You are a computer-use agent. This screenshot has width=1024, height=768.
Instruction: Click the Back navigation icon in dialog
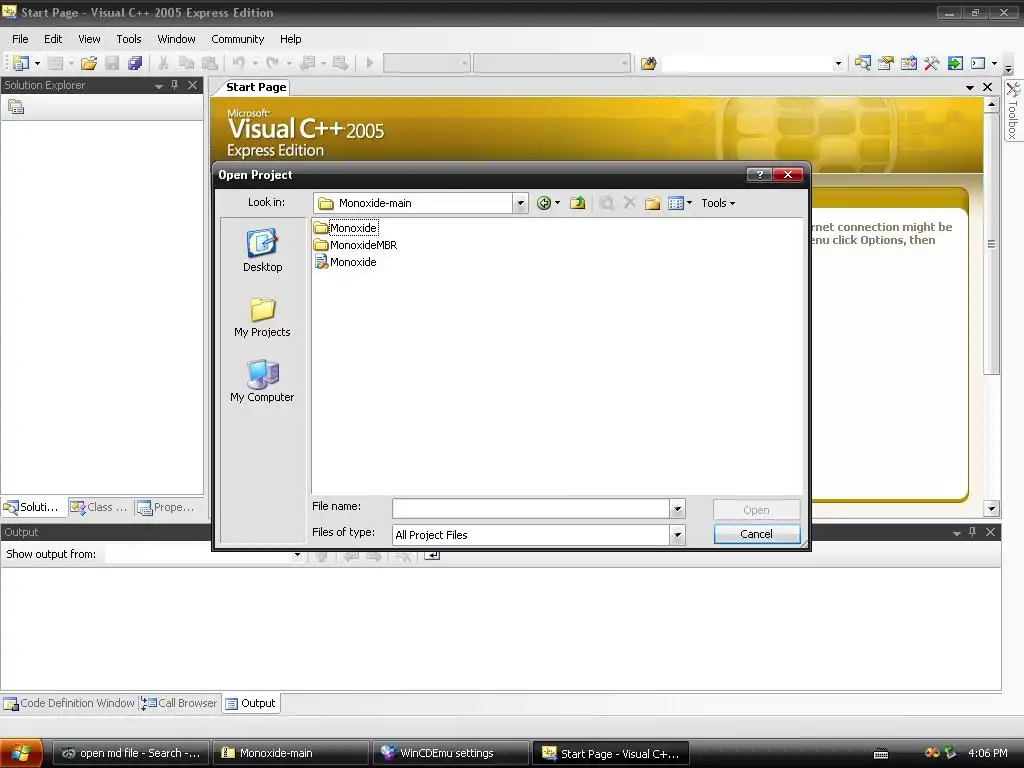(x=543, y=203)
